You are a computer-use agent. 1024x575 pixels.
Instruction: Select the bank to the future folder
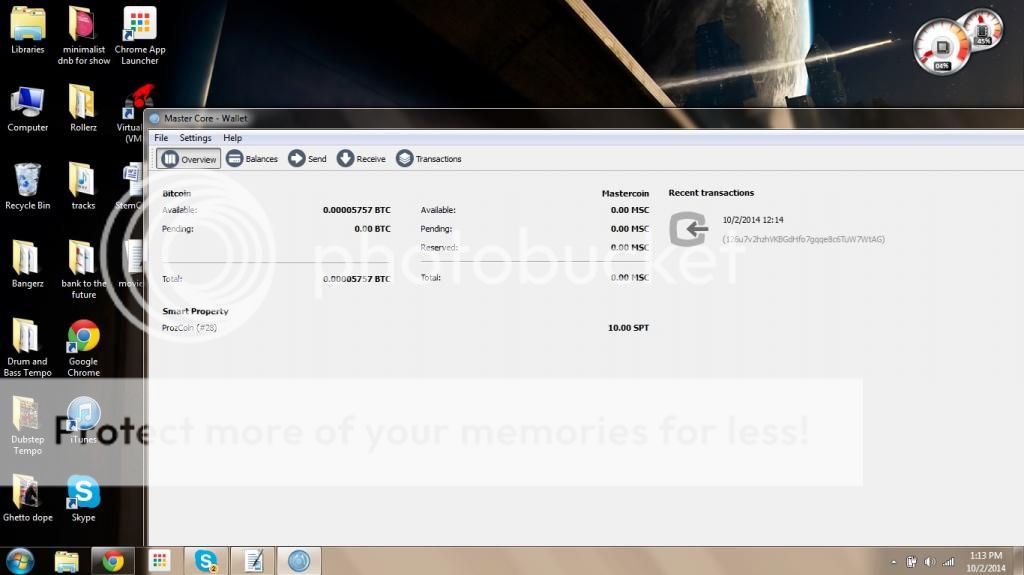[x=84, y=270]
